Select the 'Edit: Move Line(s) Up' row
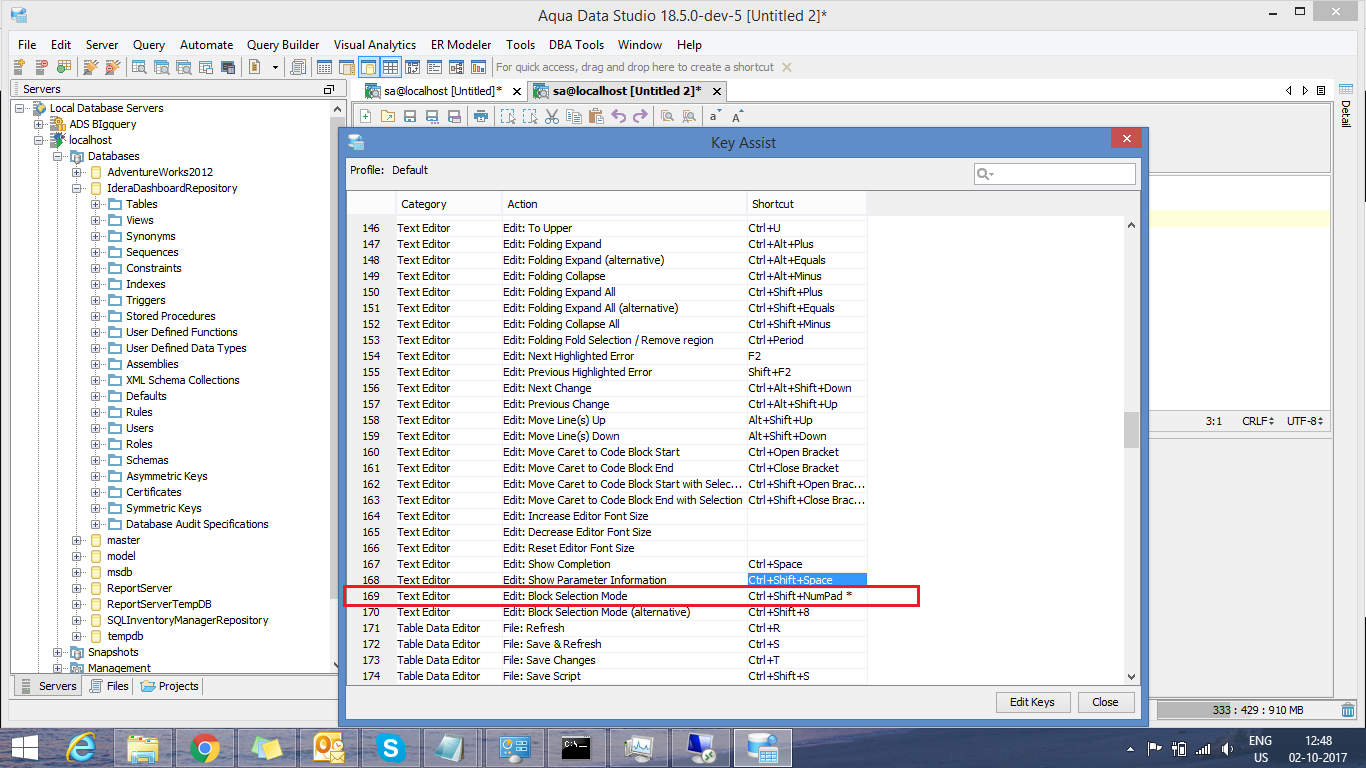The image size is (1366, 768). (606, 420)
